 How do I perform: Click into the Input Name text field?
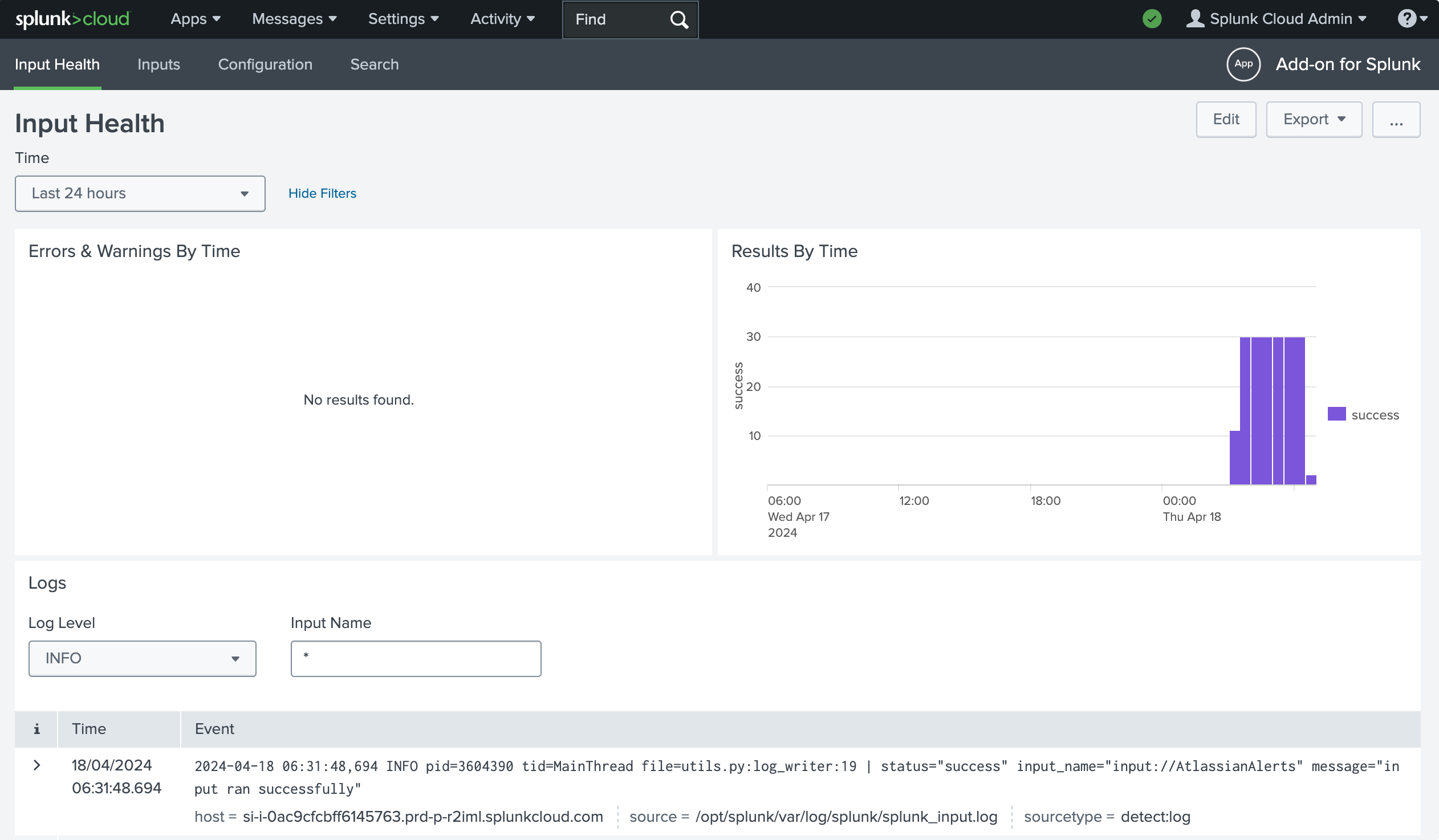(416, 659)
